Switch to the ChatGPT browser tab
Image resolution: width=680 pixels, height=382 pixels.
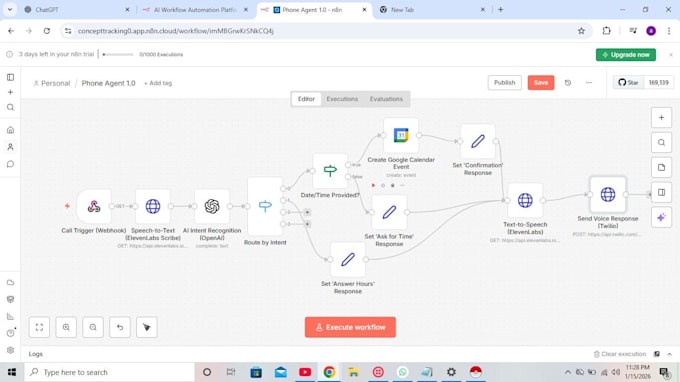tap(78, 10)
